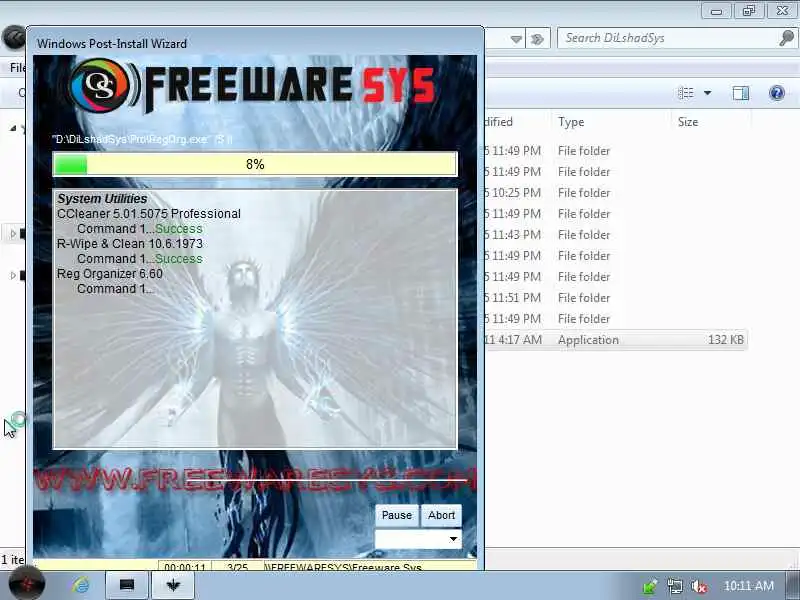Open the dropdown below Pause and Abort
The width and height of the screenshot is (800, 600).
418,539
